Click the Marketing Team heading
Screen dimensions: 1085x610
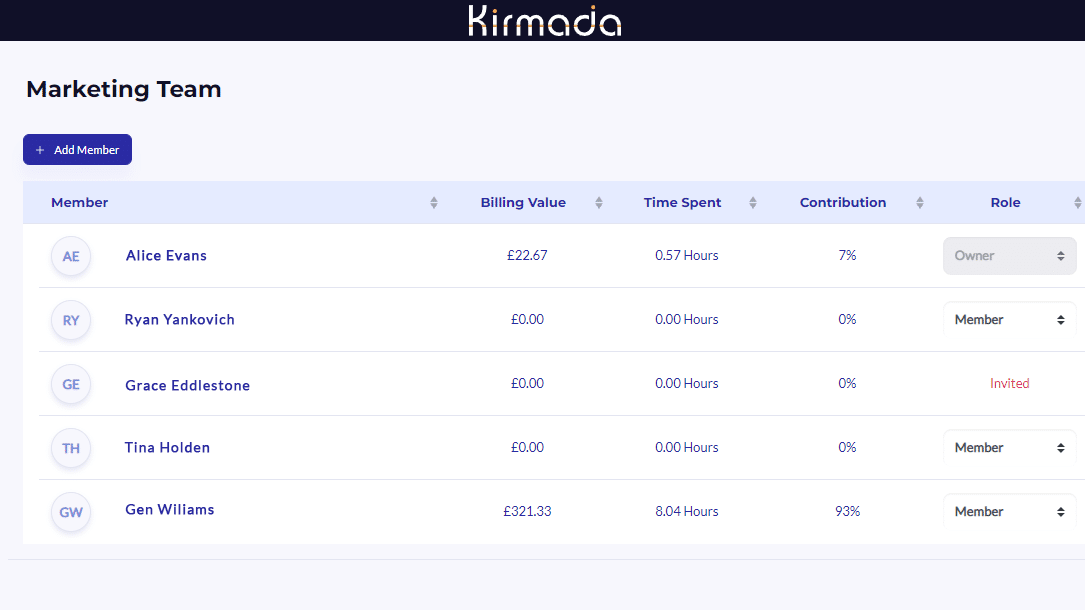tap(124, 89)
